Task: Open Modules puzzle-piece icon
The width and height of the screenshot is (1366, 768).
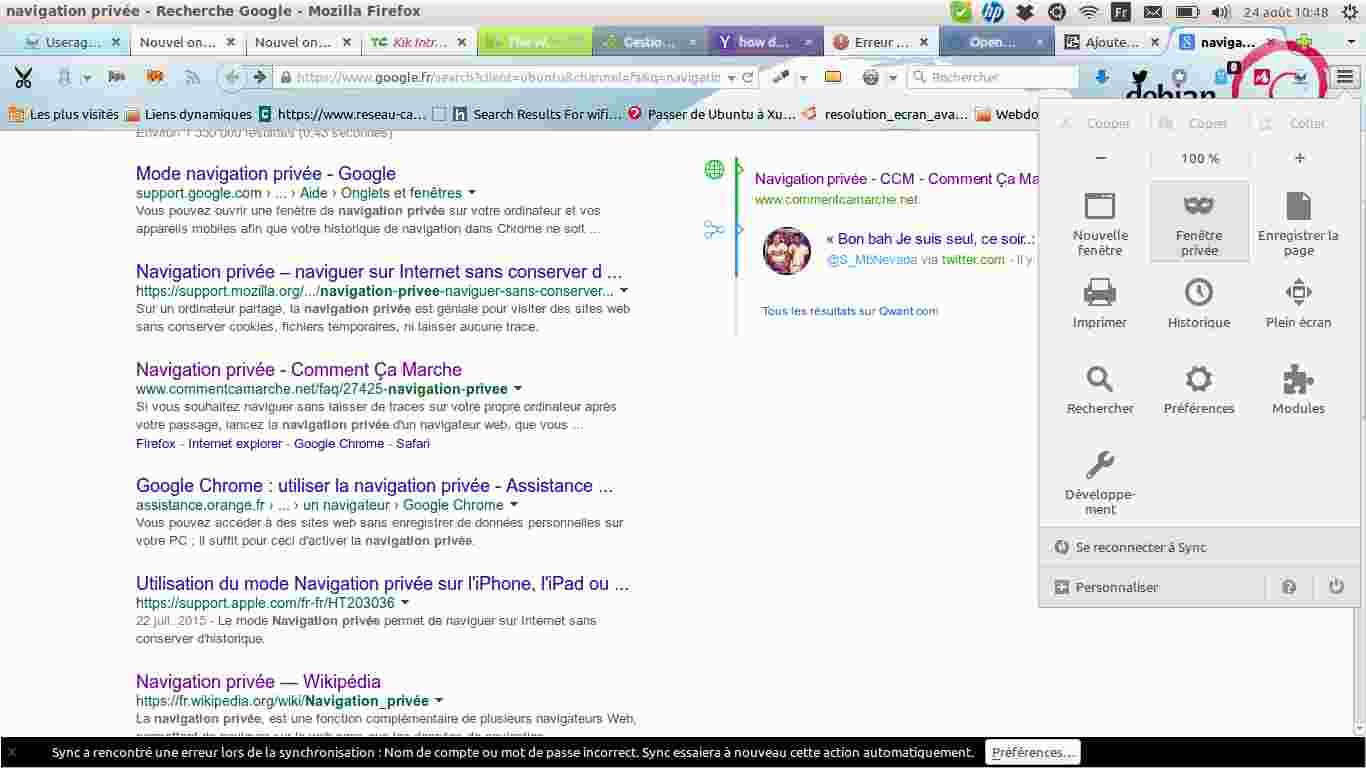Action: click(x=1298, y=379)
